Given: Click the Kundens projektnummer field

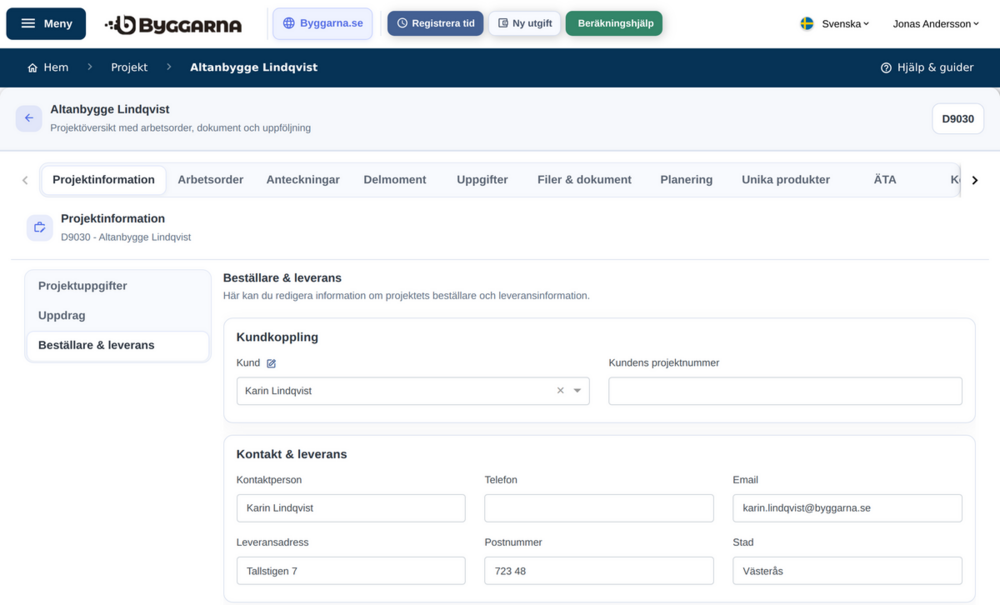Looking at the screenshot, I should [785, 391].
